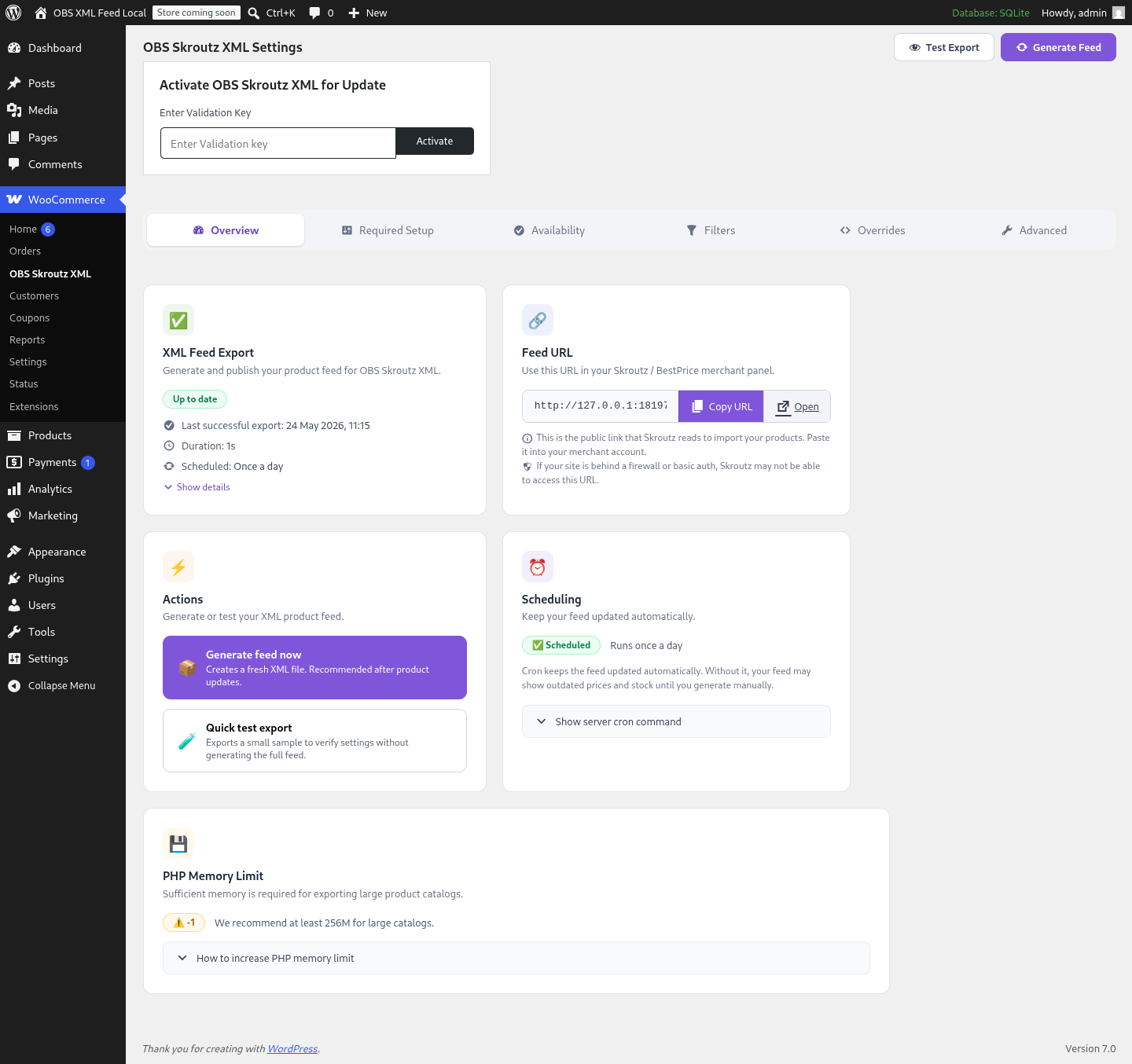This screenshot has height=1064, width=1132.
Task: Click the Howdy, admin account text
Action: point(1074,13)
